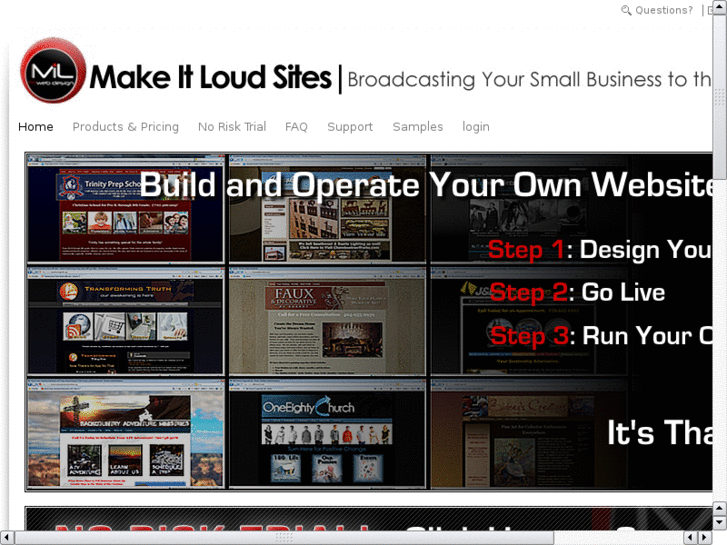The height and width of the screenshot is (545, 727).
Task: Go to Products & Pricing page
Action: coord(125,127)
